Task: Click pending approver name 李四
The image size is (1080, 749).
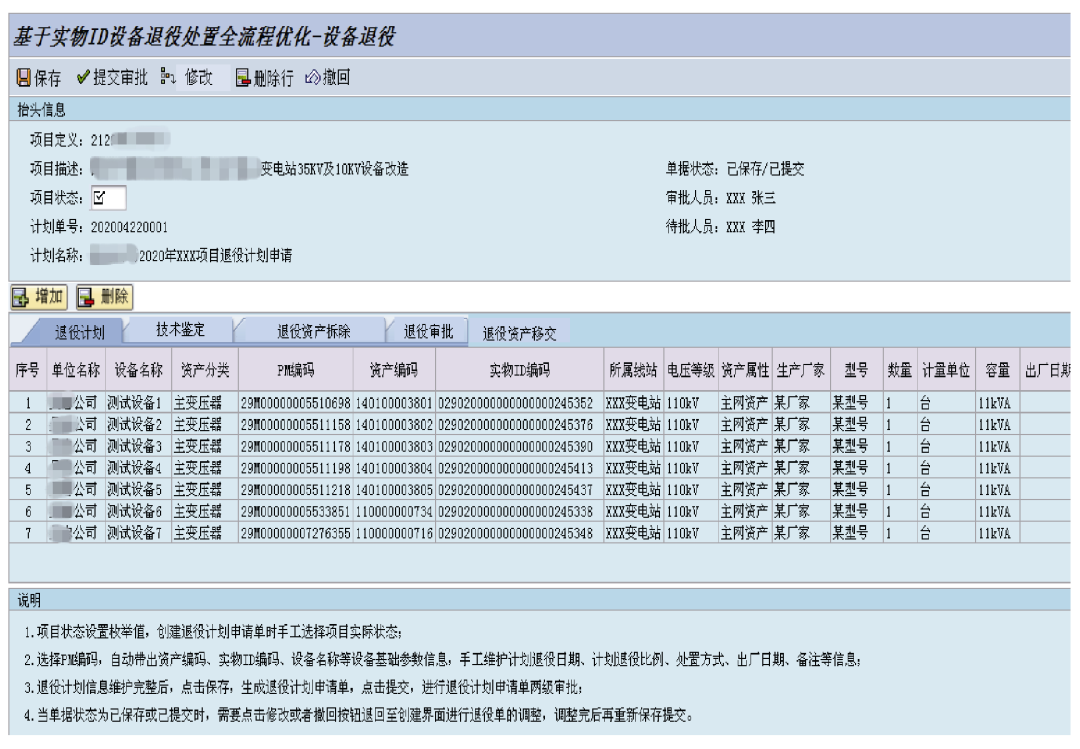Action: (763, 227)
